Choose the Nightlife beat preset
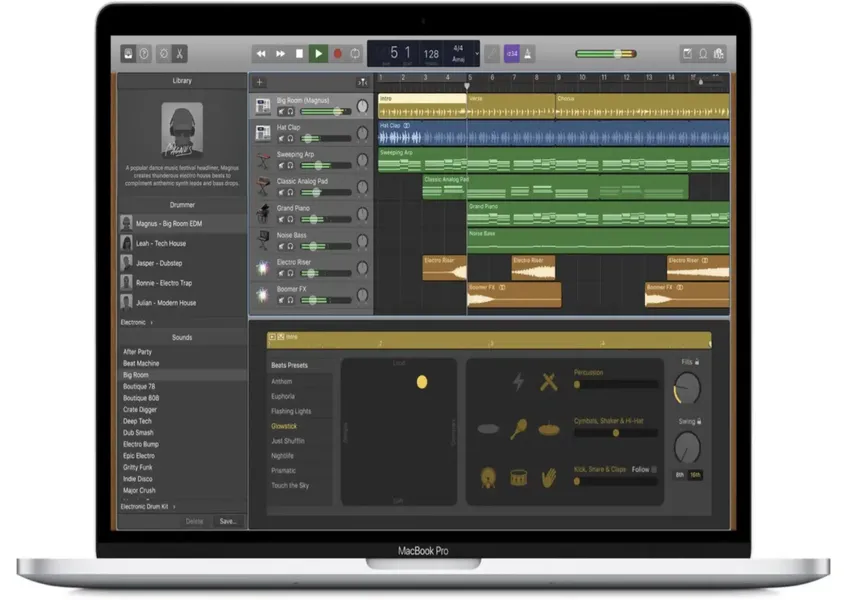850x600 pixels. tap(282, 456)
